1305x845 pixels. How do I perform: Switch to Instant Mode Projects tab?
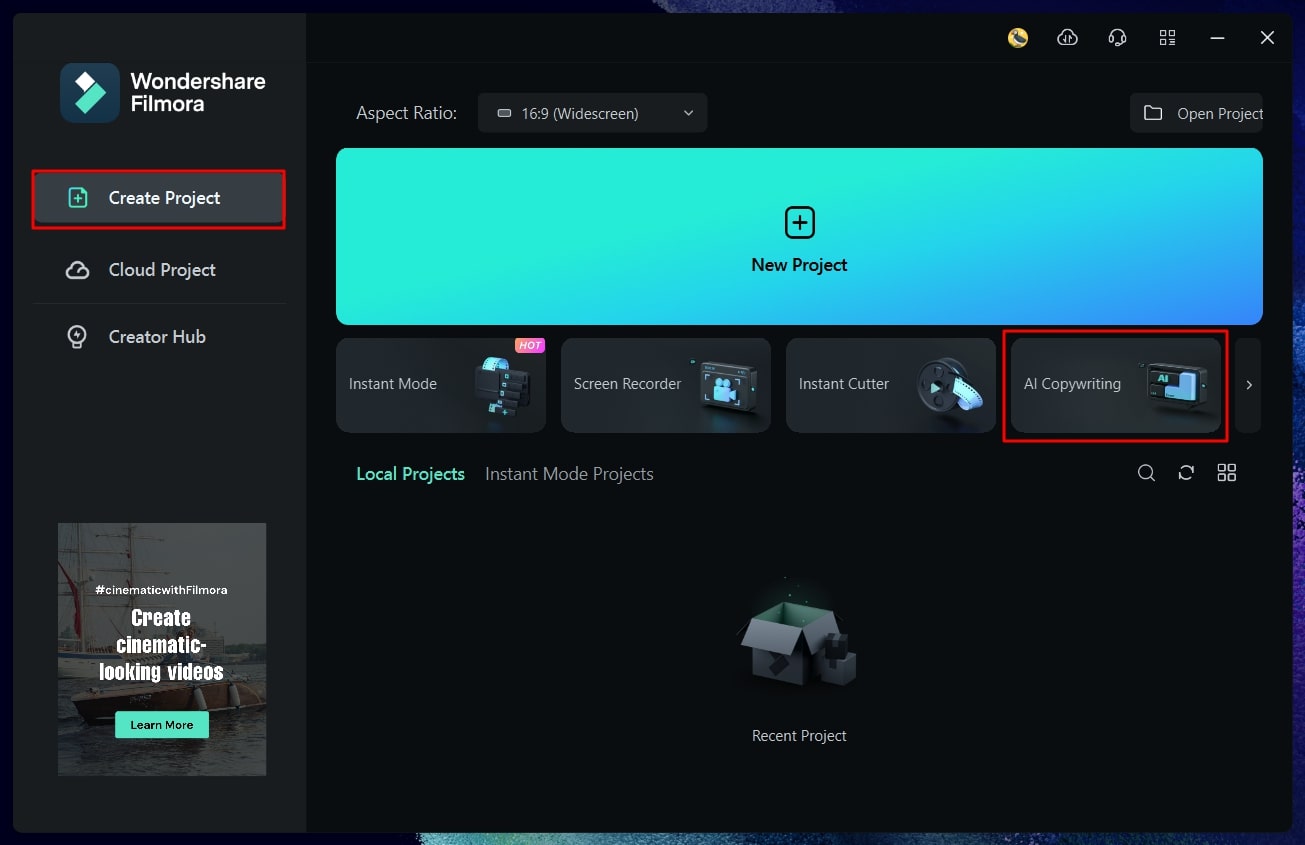(569, 474)
